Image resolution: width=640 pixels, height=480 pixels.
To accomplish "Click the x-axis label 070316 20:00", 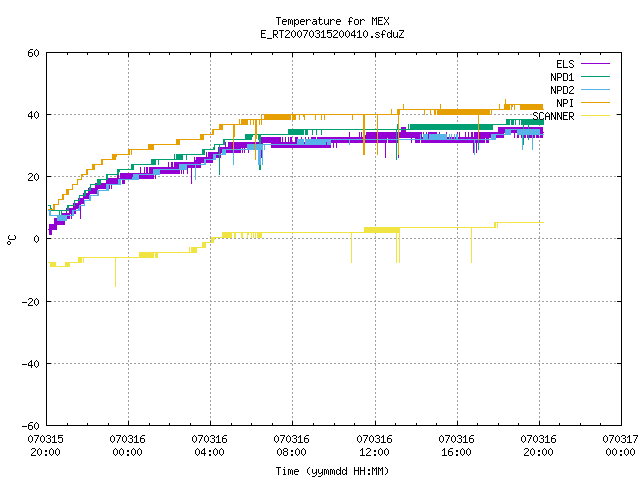I will [538, 446].
